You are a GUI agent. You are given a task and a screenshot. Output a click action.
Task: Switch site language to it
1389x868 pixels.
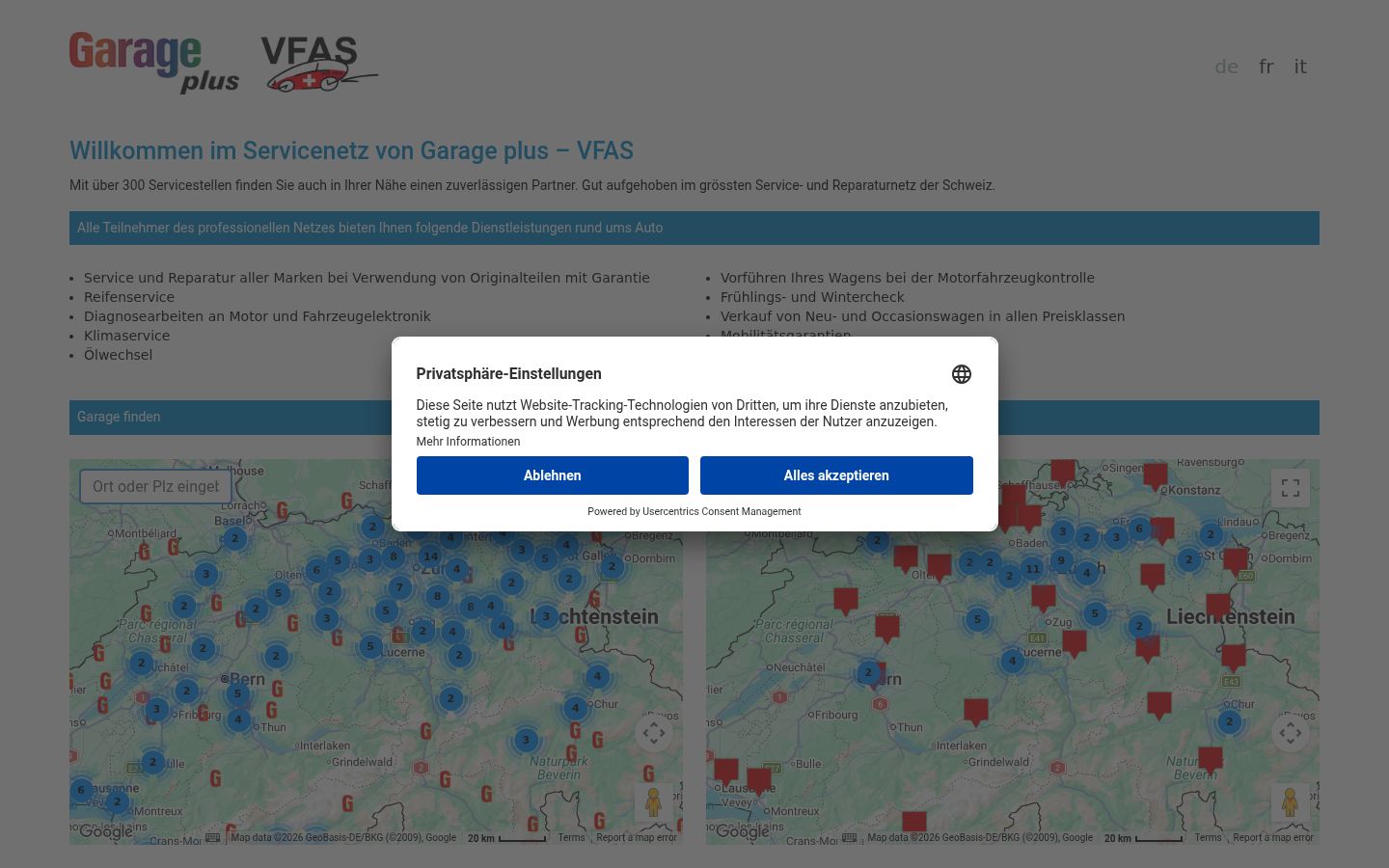pos(1300,67)
